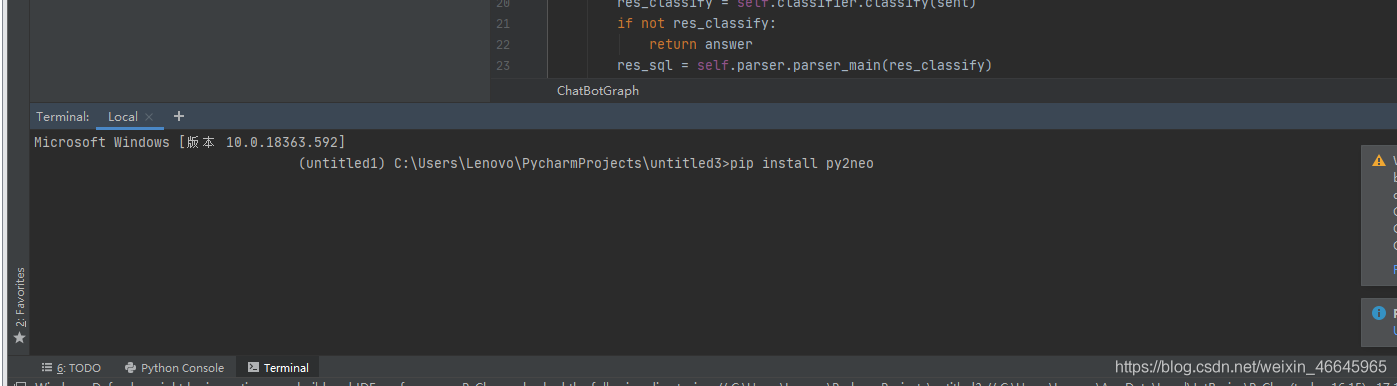The width and height of the screenshot is (1397, 386).
Task: Open the 6: TODO tool window
Action: [71, 368]
